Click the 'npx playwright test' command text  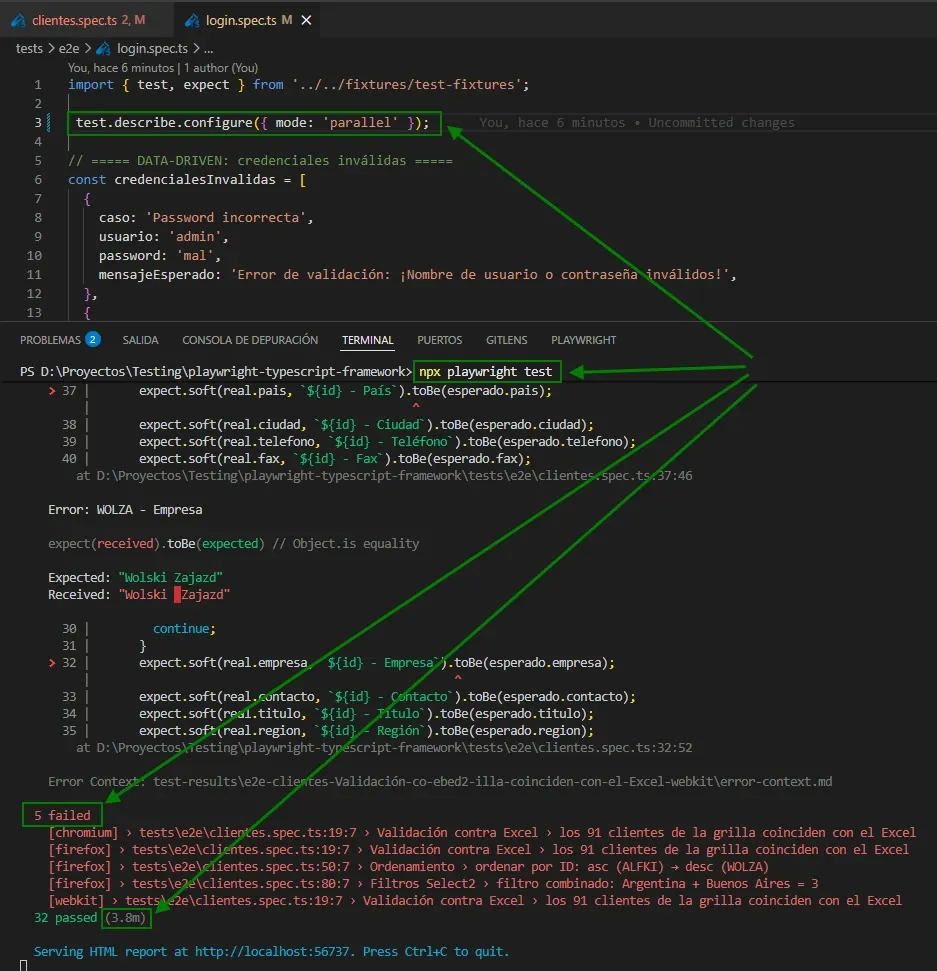[x=486, y=372]
